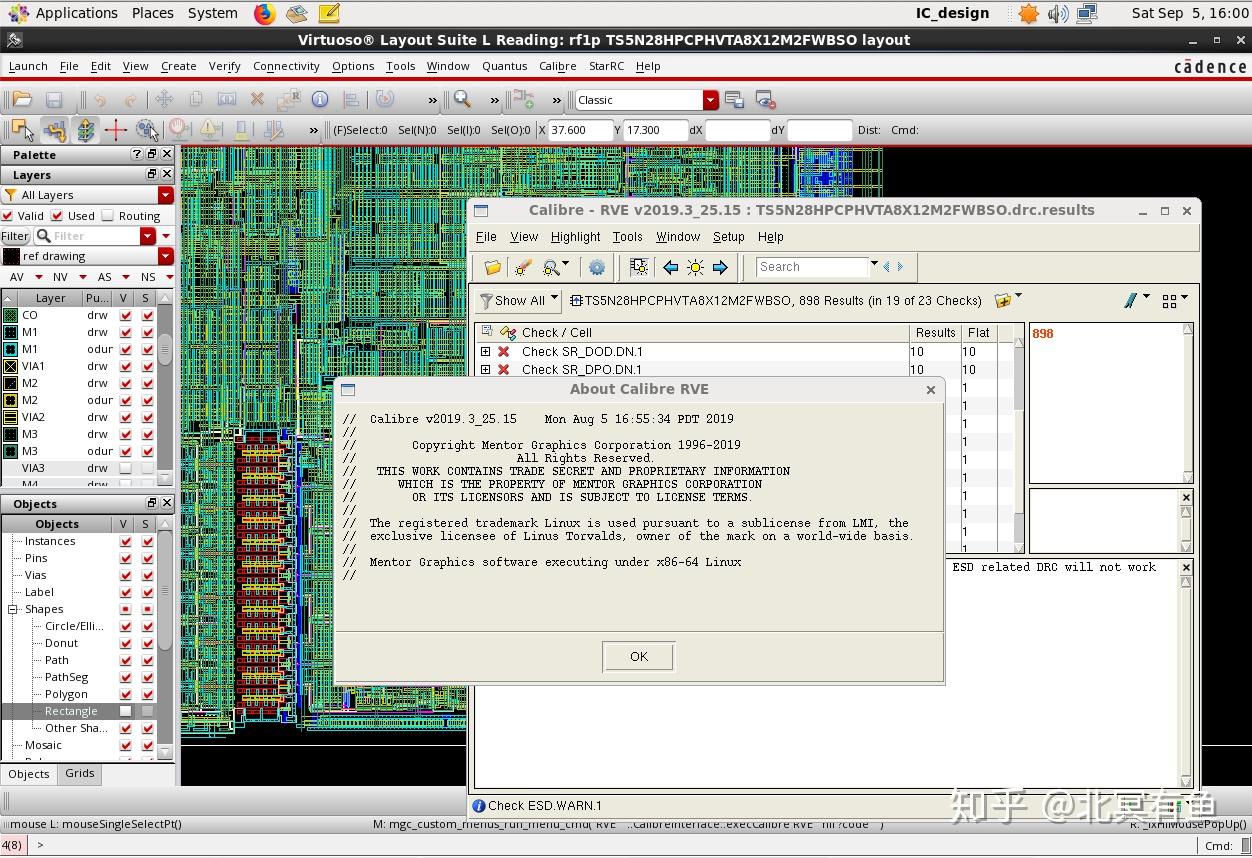Toggle the Used layers checkbox
The width and height of the screenshot is (1252, 858).
click(x=57, y=216)
